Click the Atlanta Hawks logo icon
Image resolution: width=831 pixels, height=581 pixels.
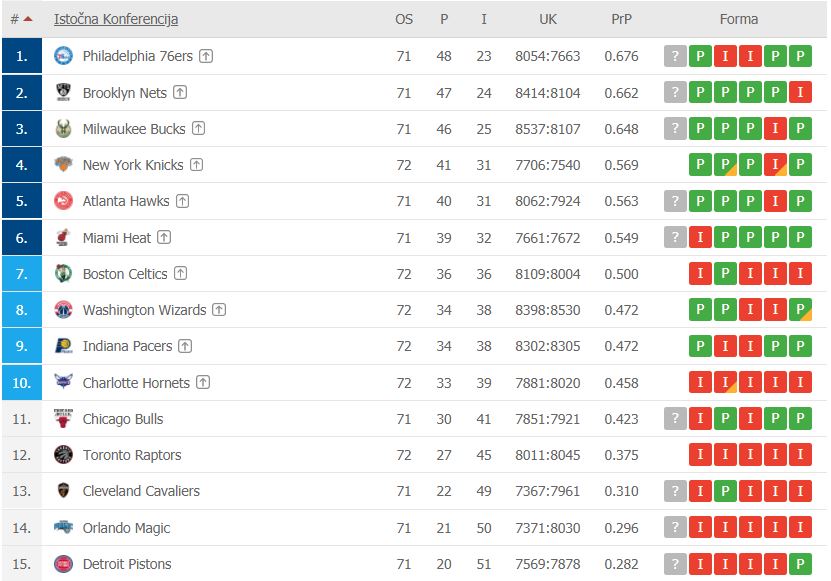click(63, 201)
